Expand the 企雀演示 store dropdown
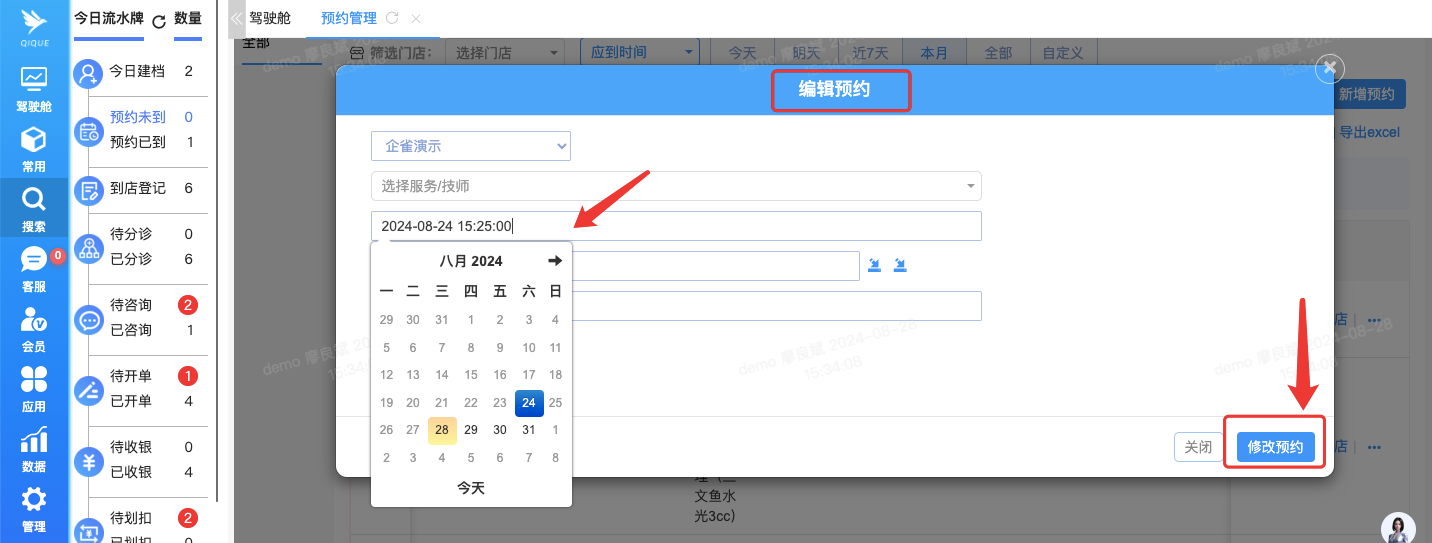The height and width of the screenshot is (543, 1432). [x=470, y=146]
